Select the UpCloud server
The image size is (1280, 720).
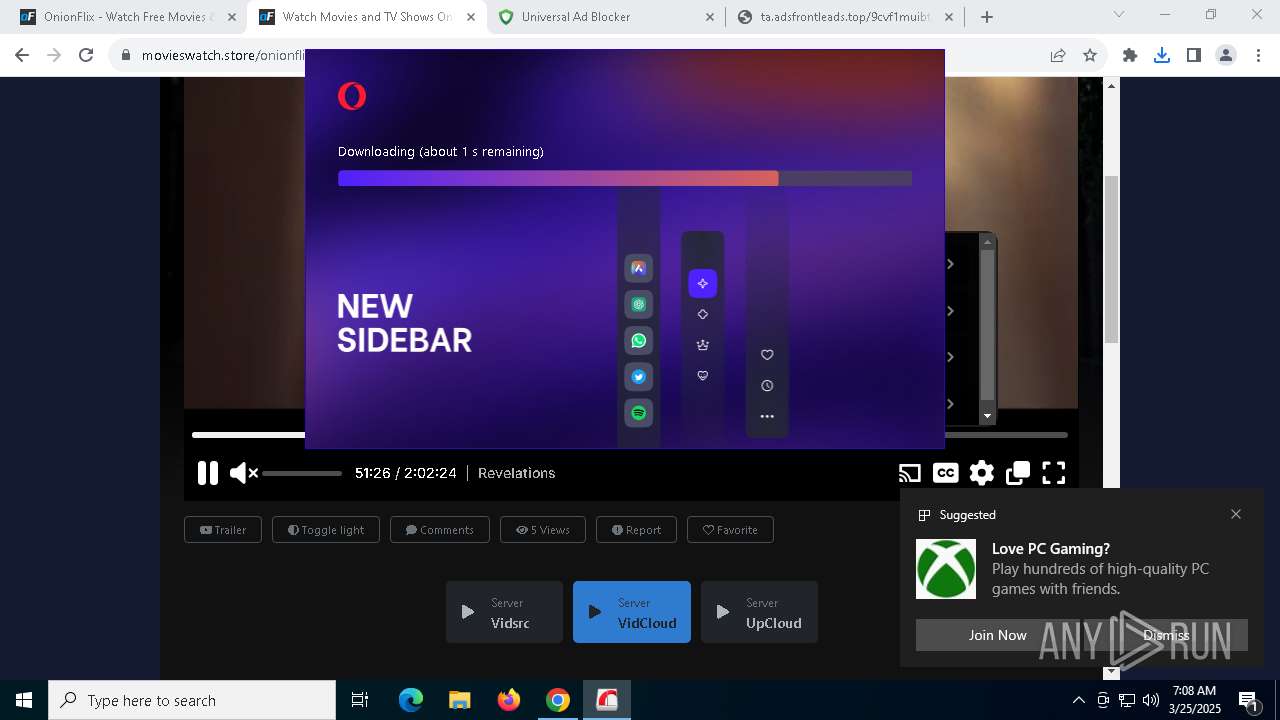759,612
